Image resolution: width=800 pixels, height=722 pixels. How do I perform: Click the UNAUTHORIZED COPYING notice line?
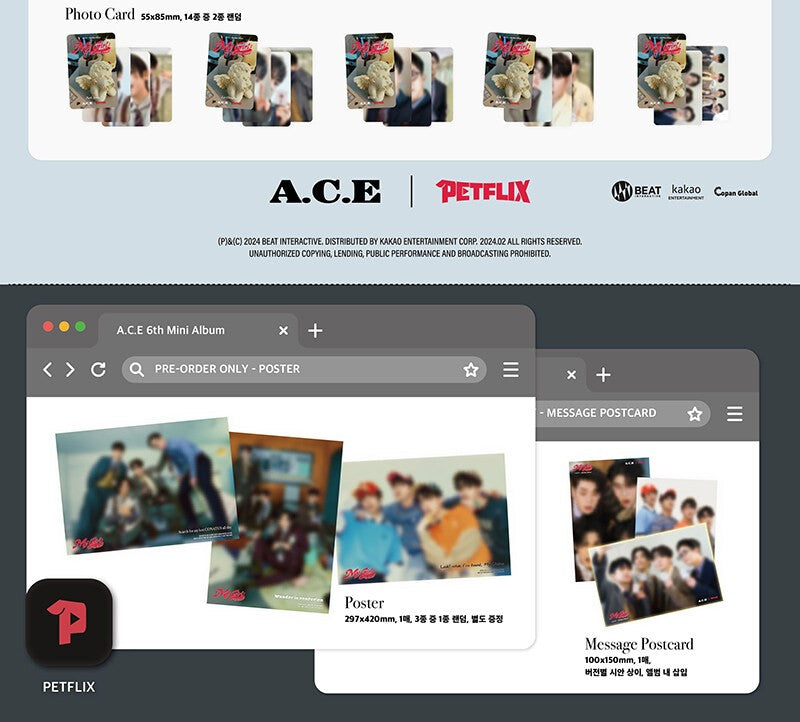tap(399, 254)
